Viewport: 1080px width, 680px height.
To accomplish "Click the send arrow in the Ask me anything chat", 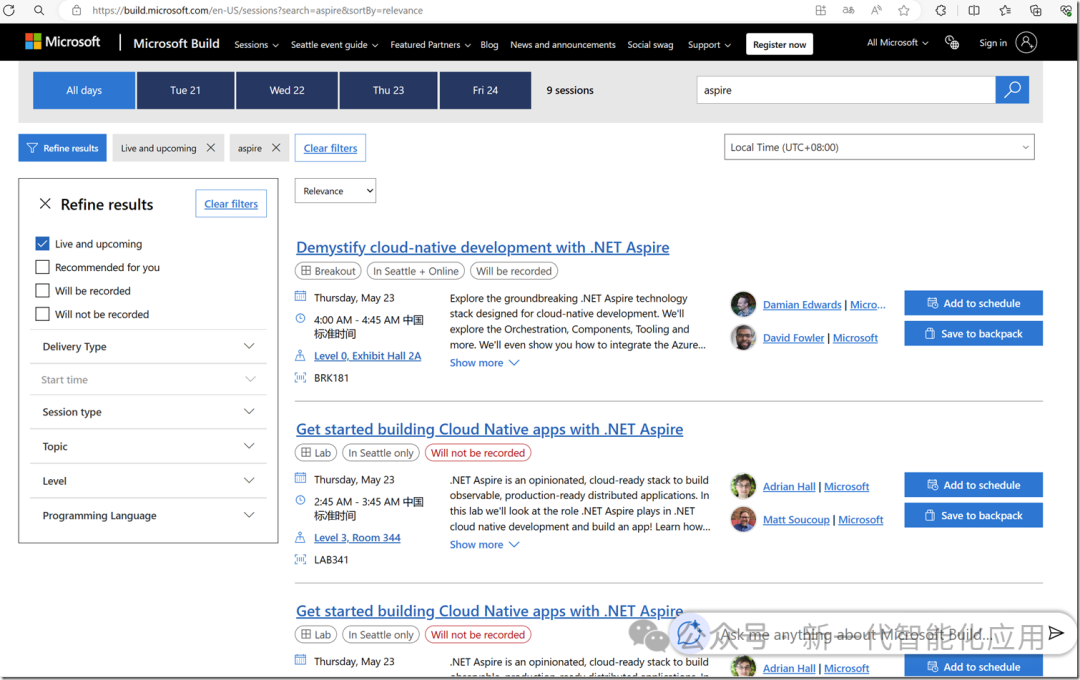I will click(x=1057, y=633).
